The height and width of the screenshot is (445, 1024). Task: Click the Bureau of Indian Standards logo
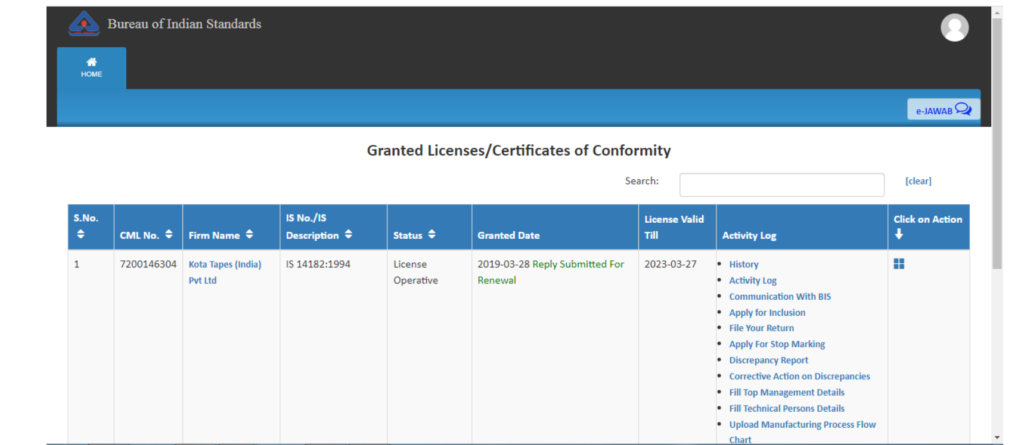pos(84,24)
